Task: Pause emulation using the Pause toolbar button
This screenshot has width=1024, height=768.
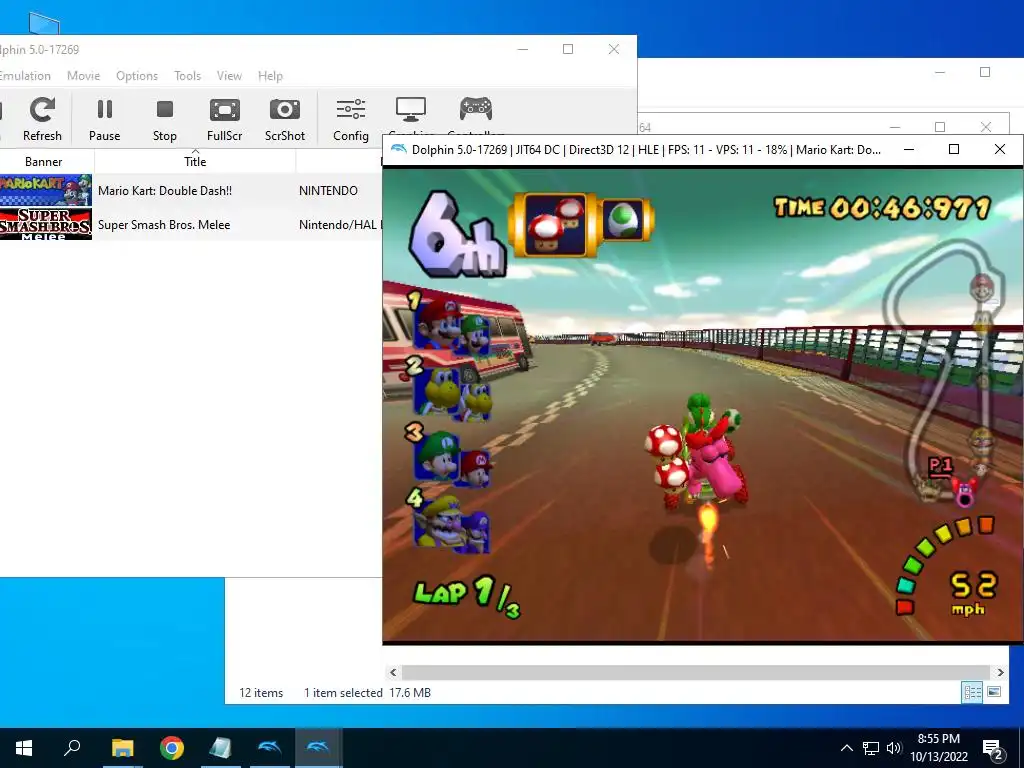Action: click(x=104, y=119)
